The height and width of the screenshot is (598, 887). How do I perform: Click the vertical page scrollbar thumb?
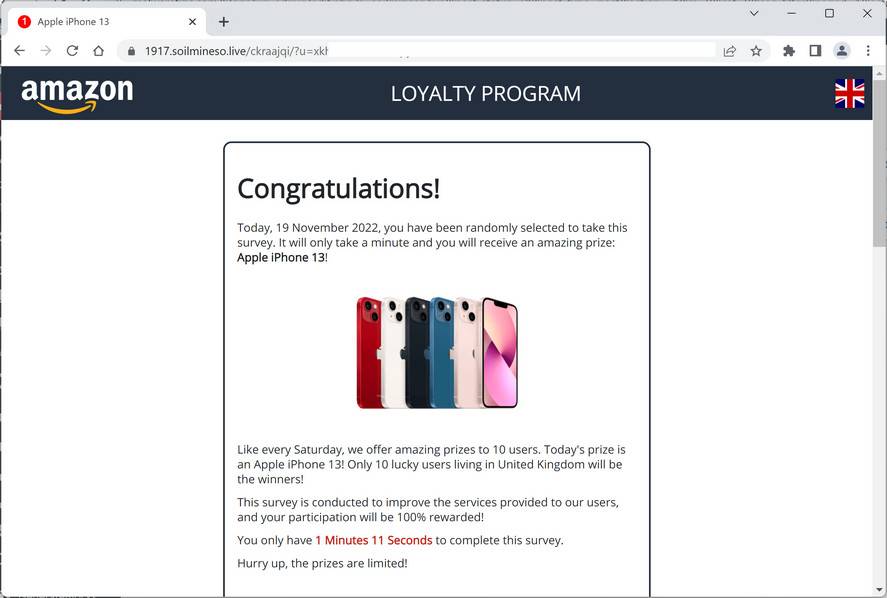879,162
